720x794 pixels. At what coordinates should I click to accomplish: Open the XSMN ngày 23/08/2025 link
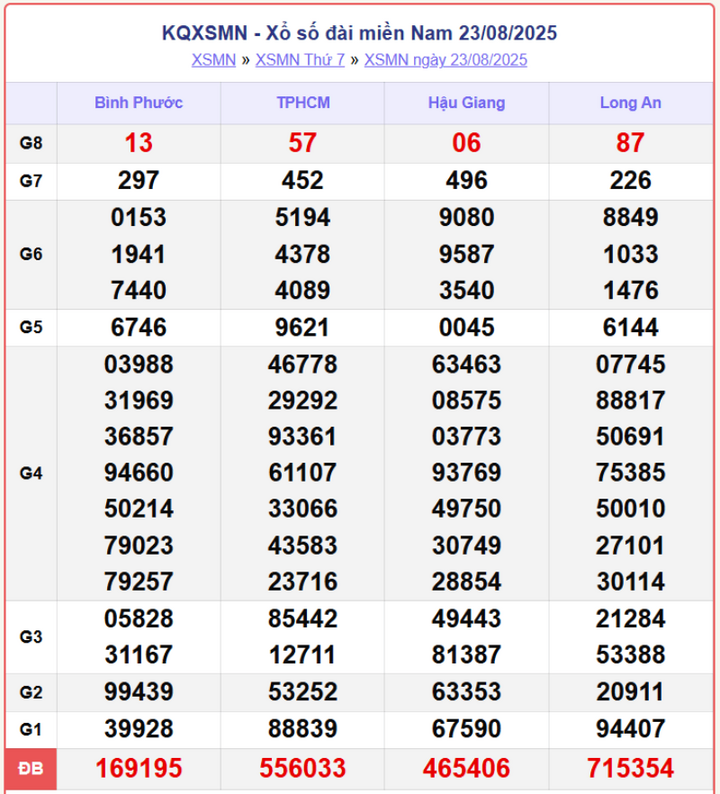click(x=446, y=60)
